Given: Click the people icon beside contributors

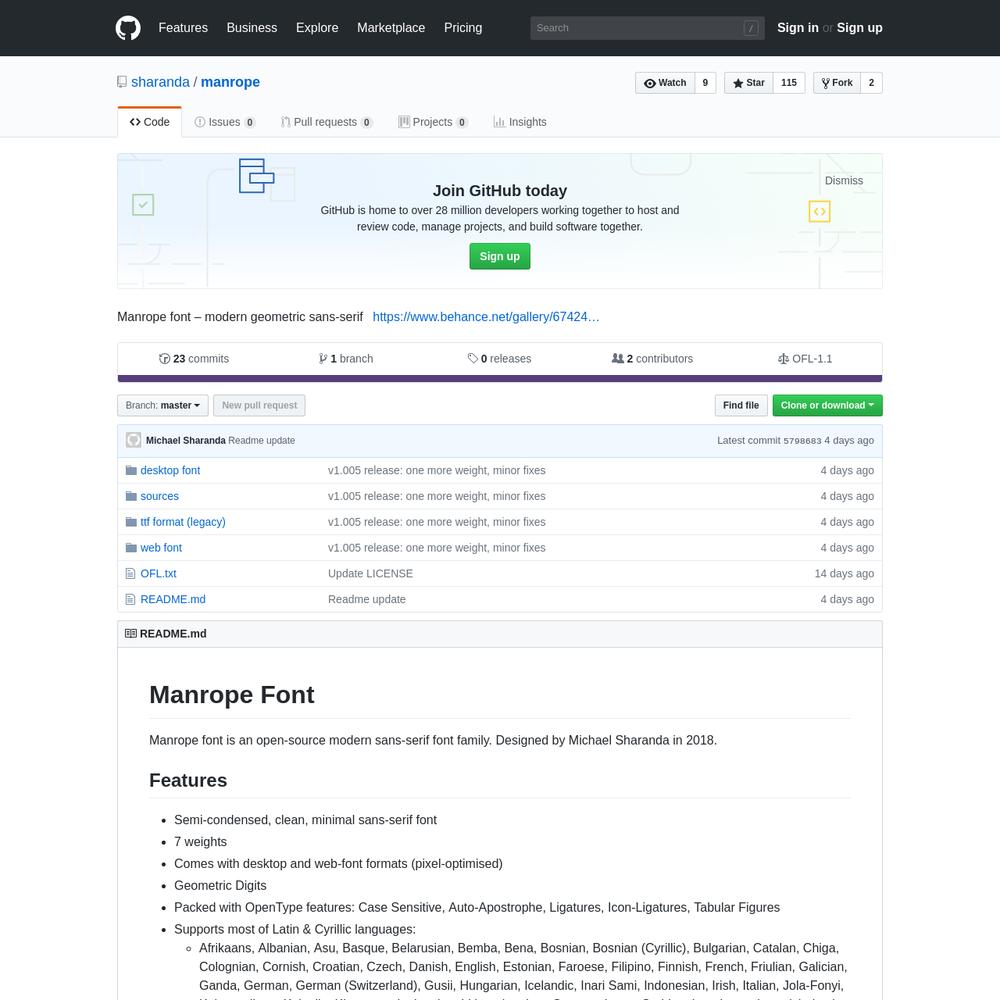Looking at the screenshot, I should 617,359.
